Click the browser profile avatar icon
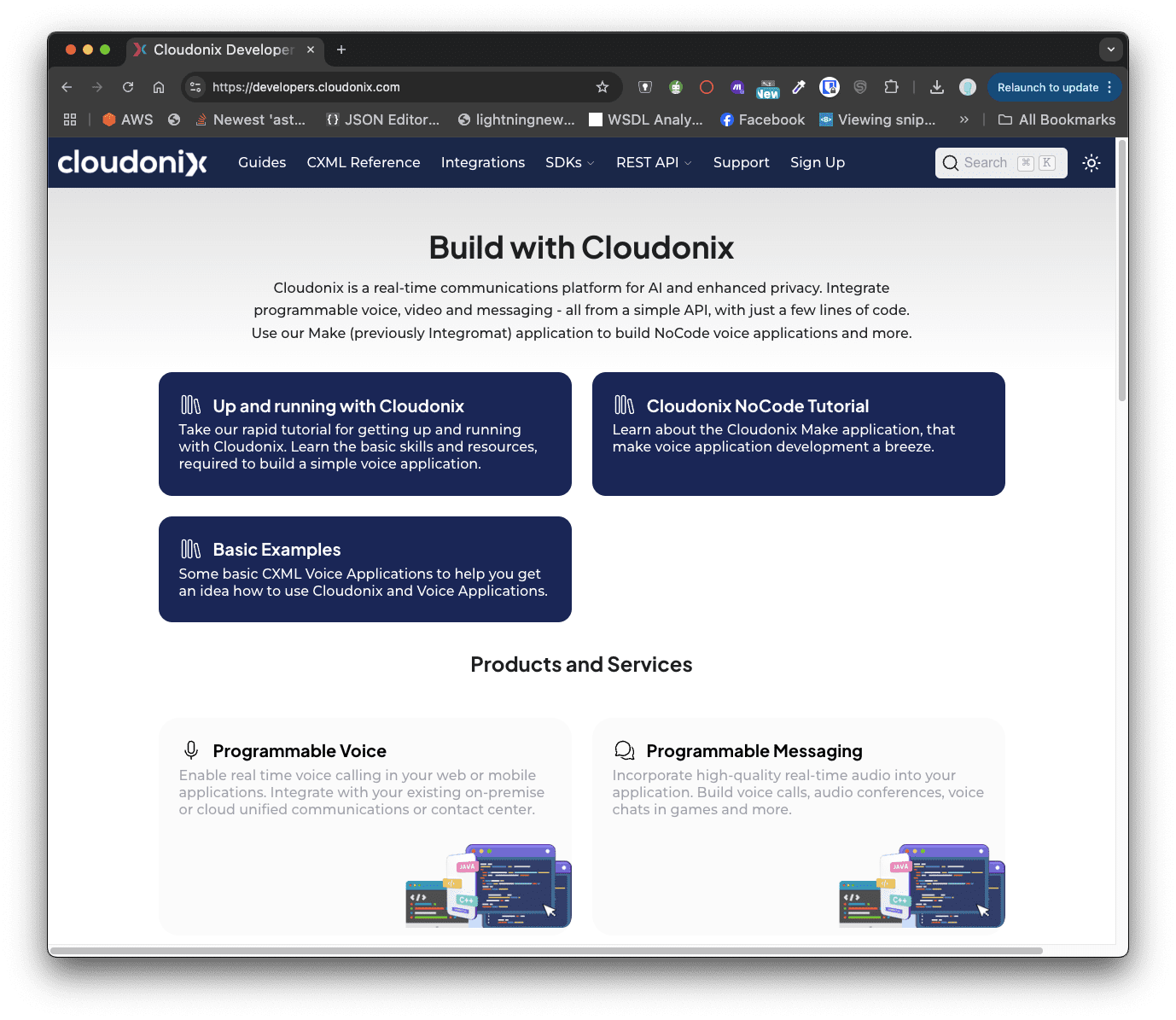 (x=968, y=86)
